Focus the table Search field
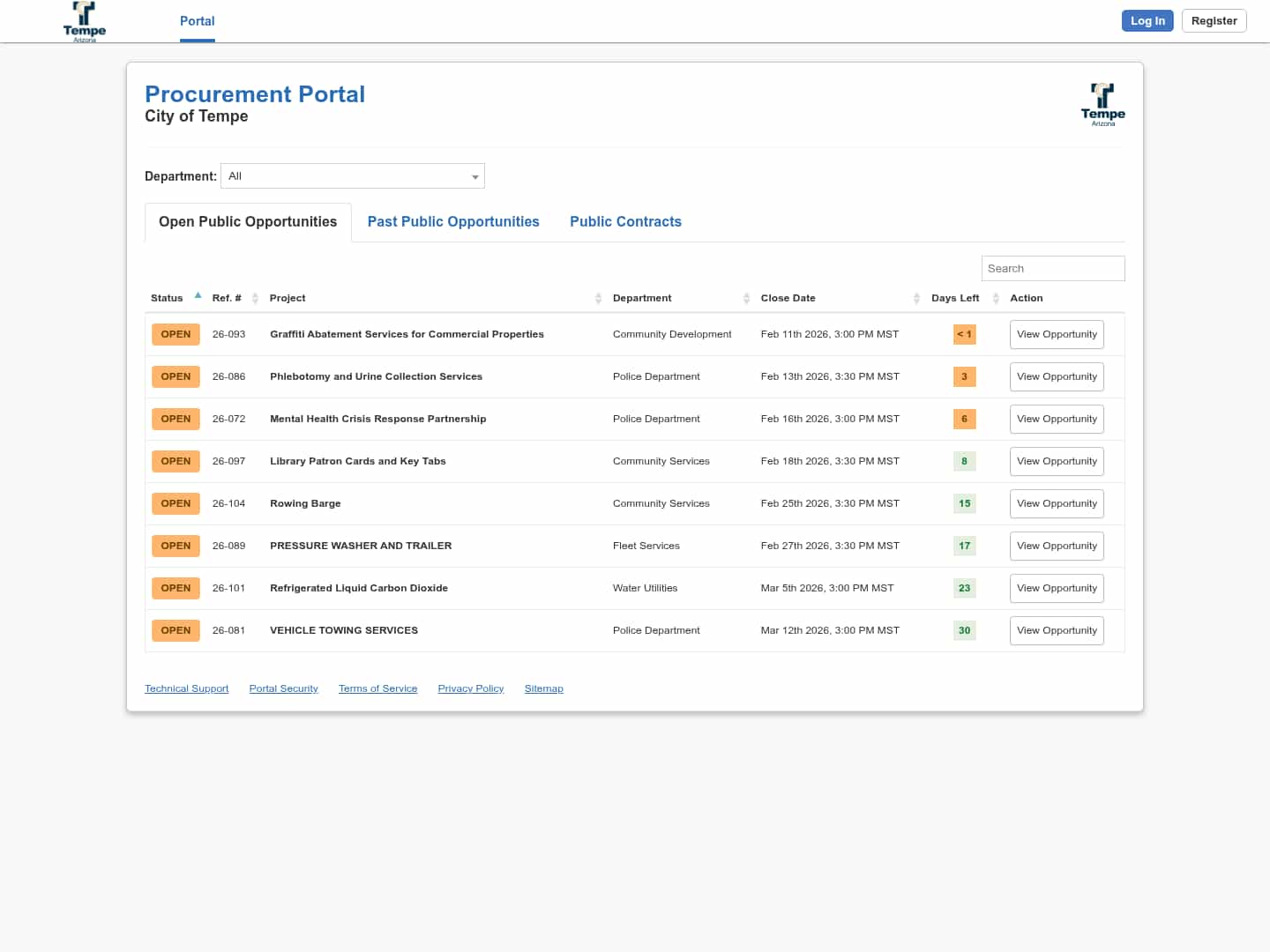 click(x=1052, y=269)
